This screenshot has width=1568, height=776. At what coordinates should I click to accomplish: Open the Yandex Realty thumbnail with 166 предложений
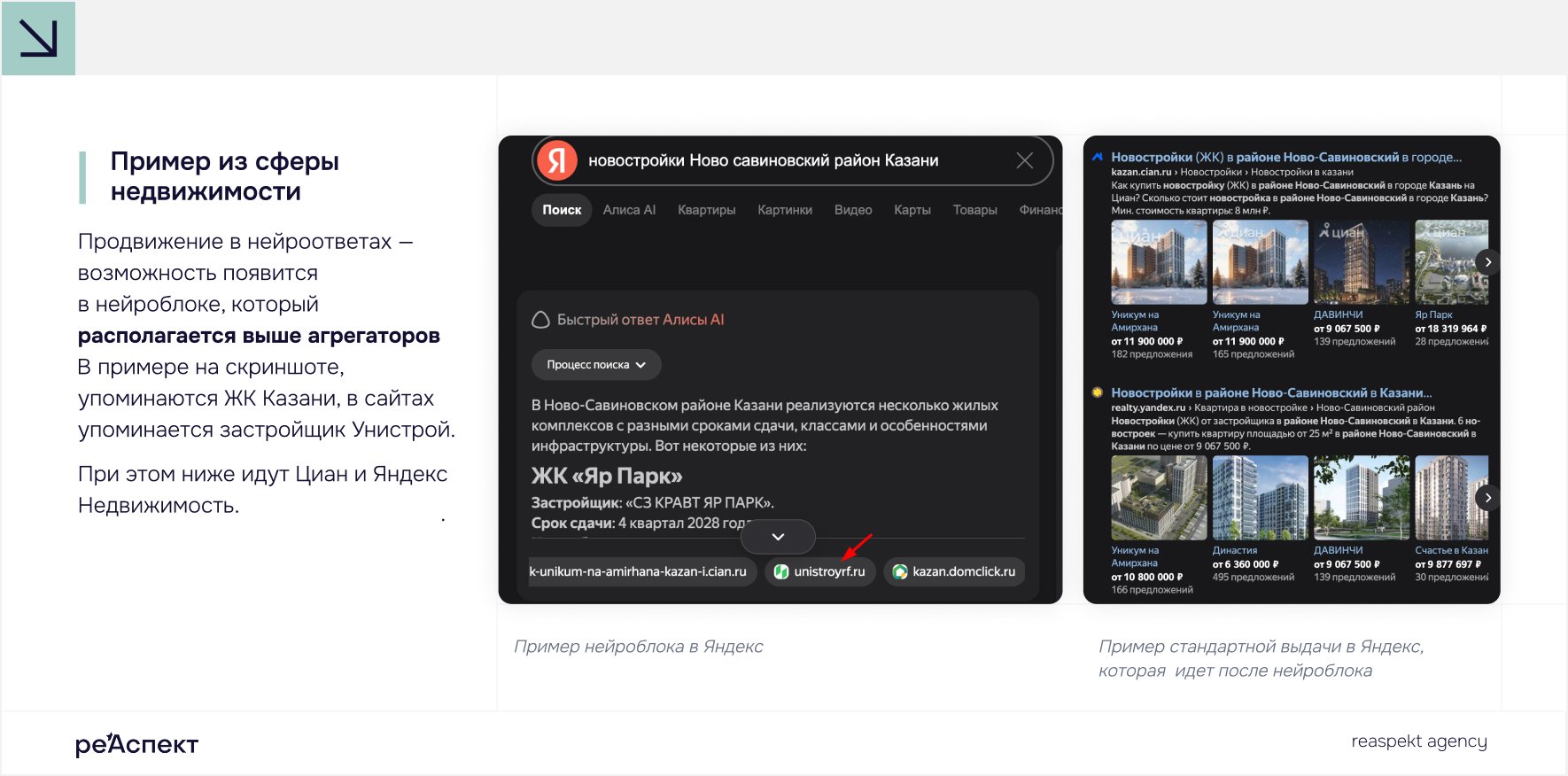pos(1159,498)
